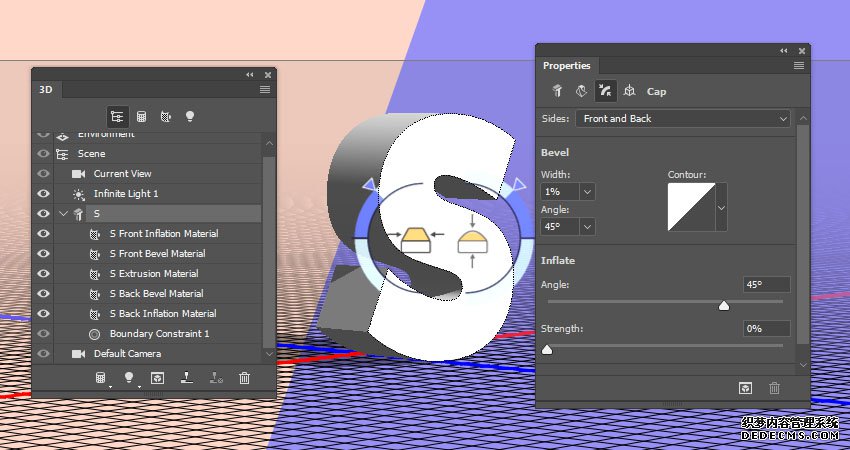
Task: Select S Extrusion Material row
Action: (157, 274)
